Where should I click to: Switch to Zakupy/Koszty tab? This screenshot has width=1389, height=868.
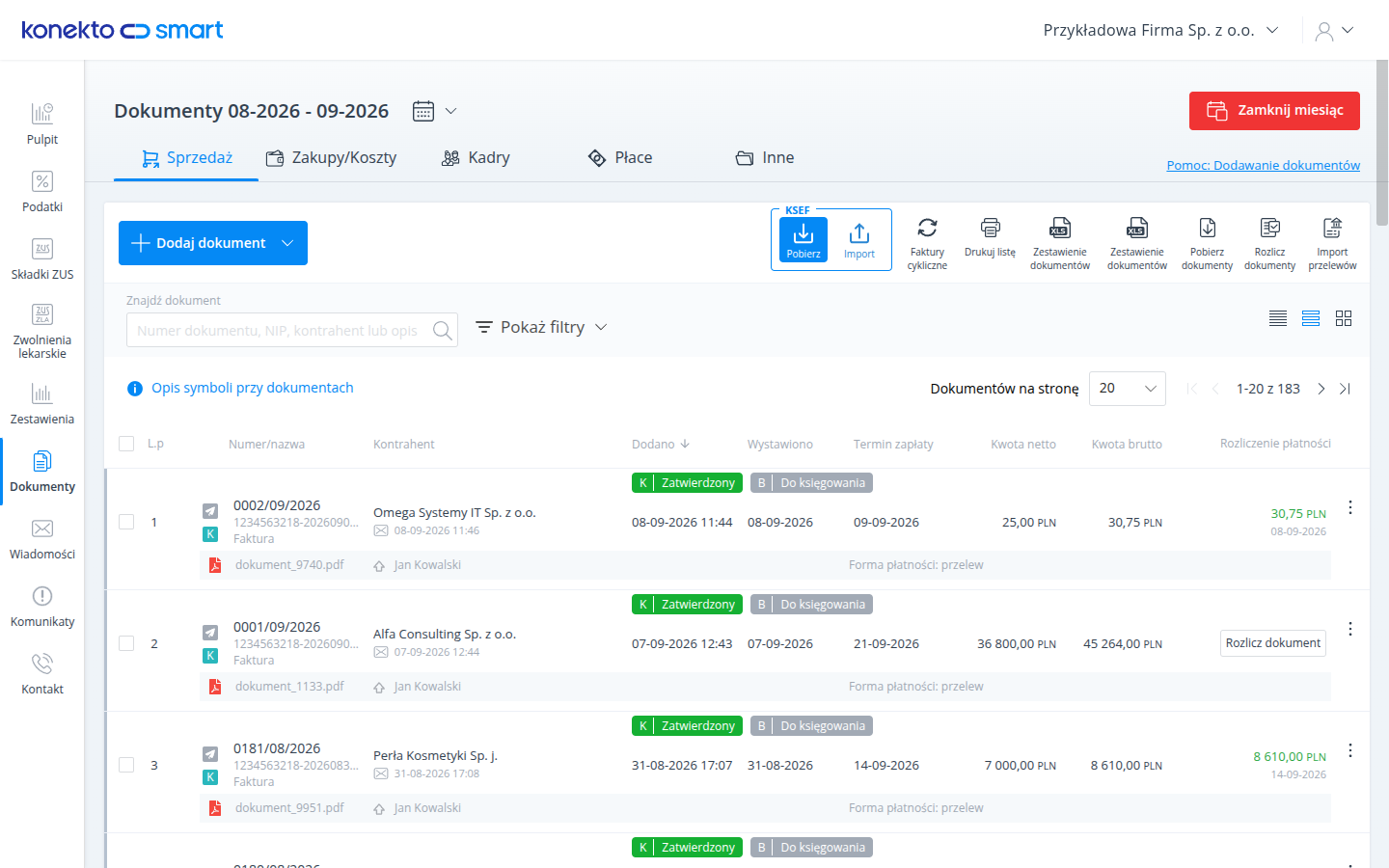point(331,158)
